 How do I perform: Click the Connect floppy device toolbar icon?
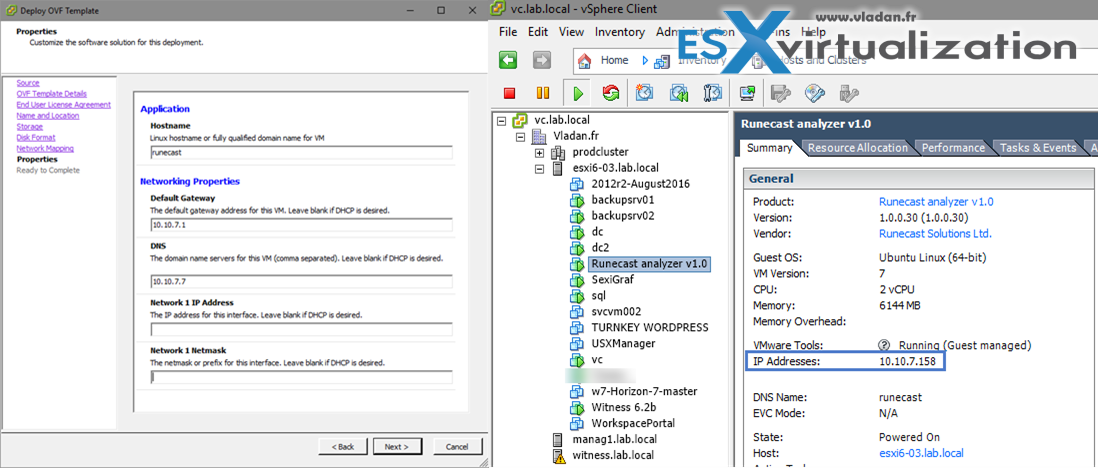[781, 92]
